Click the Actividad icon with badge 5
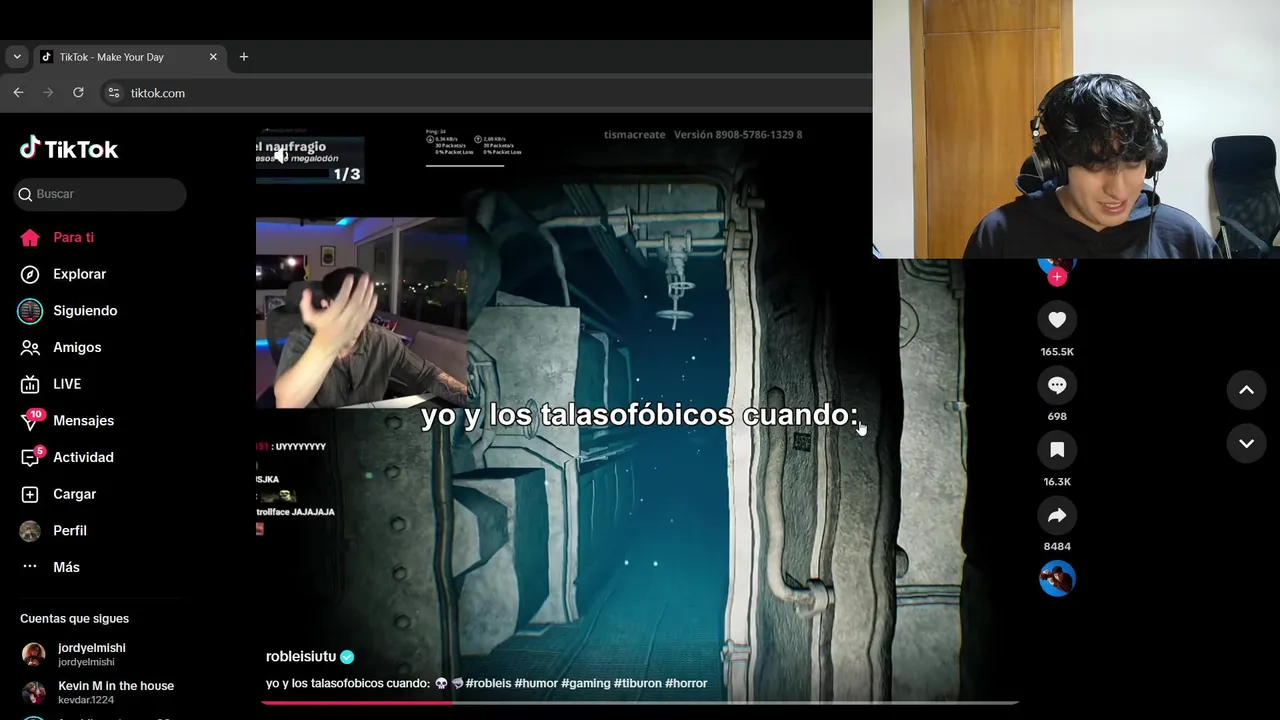Image resolution: width=1280 pixels, height=720 pixels. [32, 457]
